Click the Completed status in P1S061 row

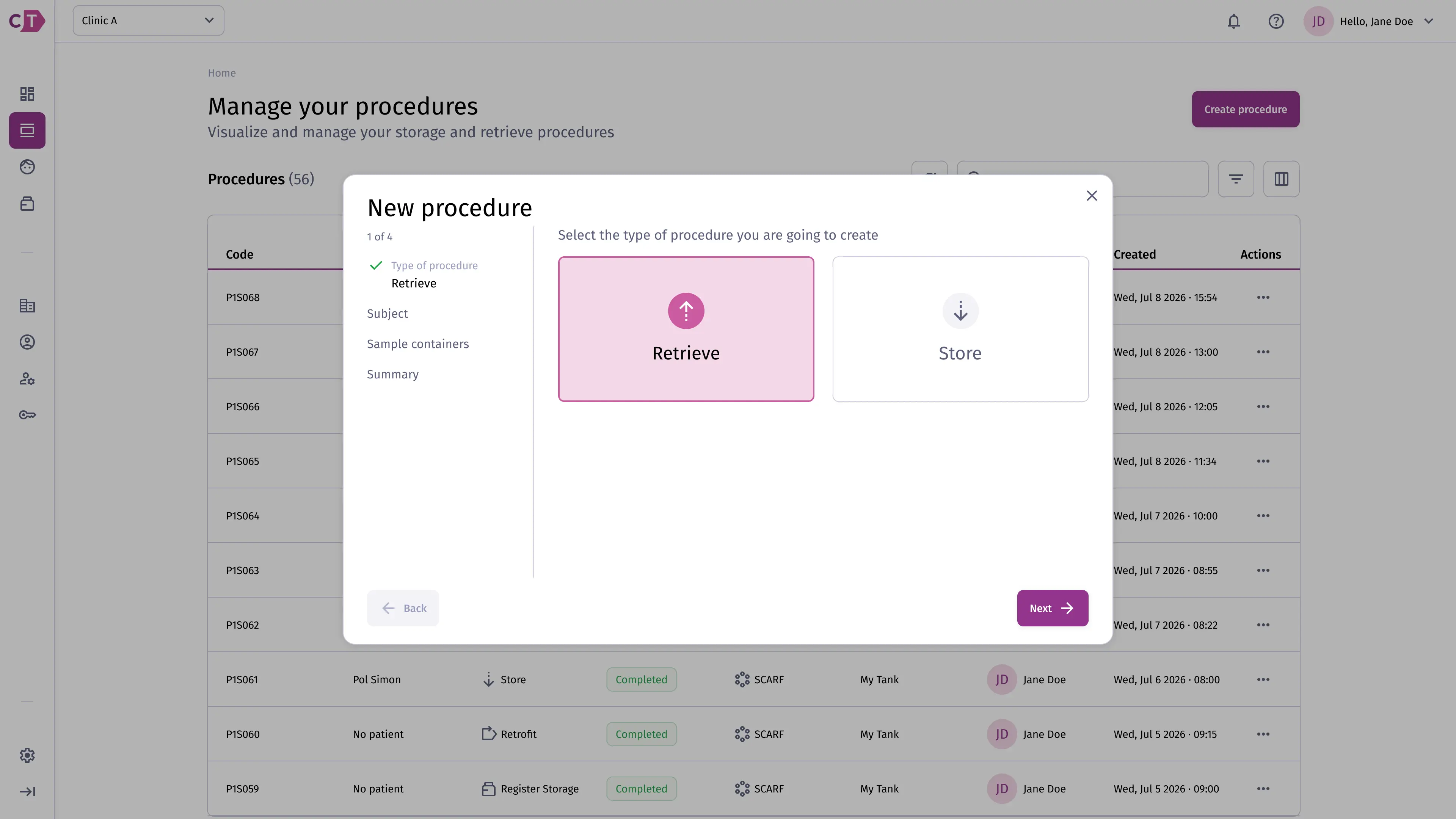point(641,679)
